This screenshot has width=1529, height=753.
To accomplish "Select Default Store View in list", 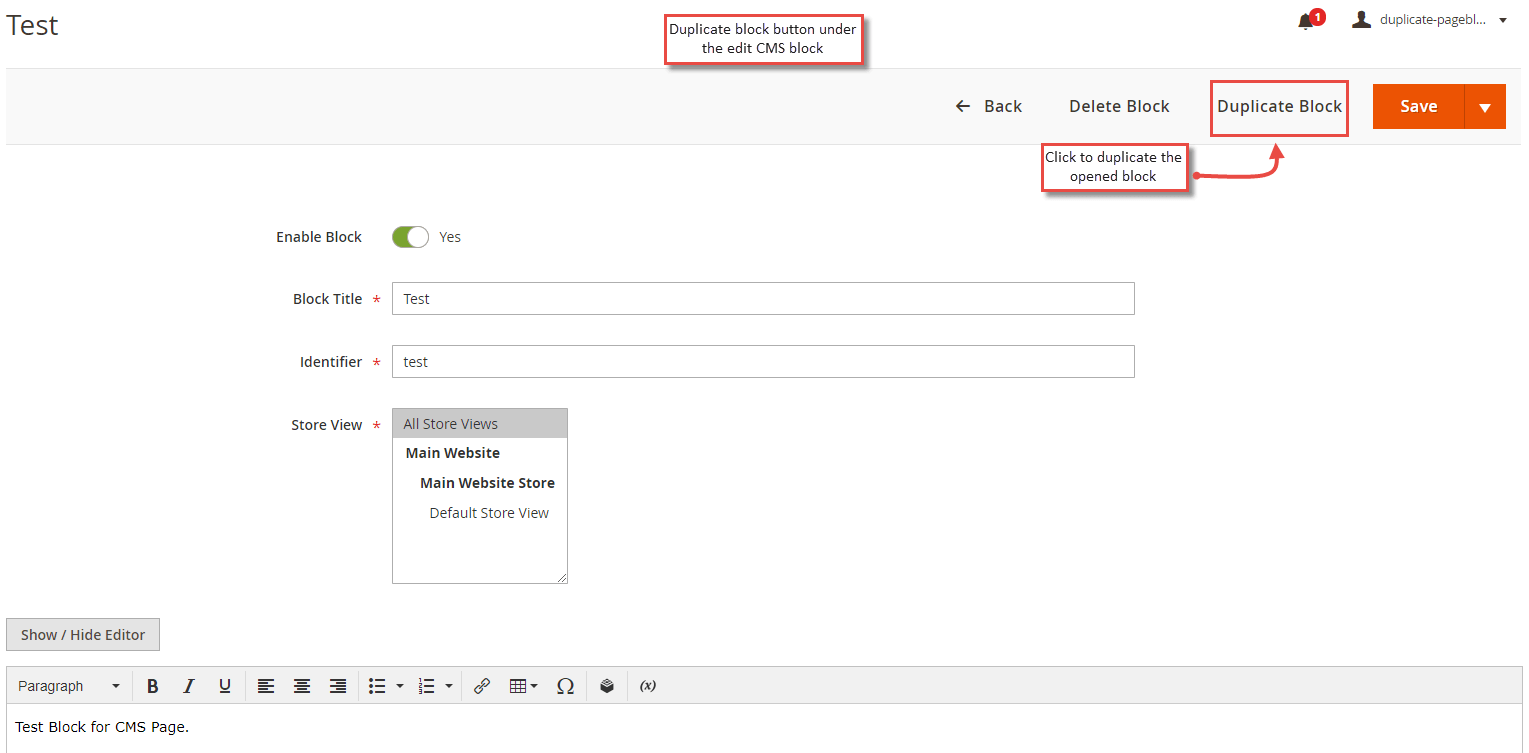I will pos(489,513).
